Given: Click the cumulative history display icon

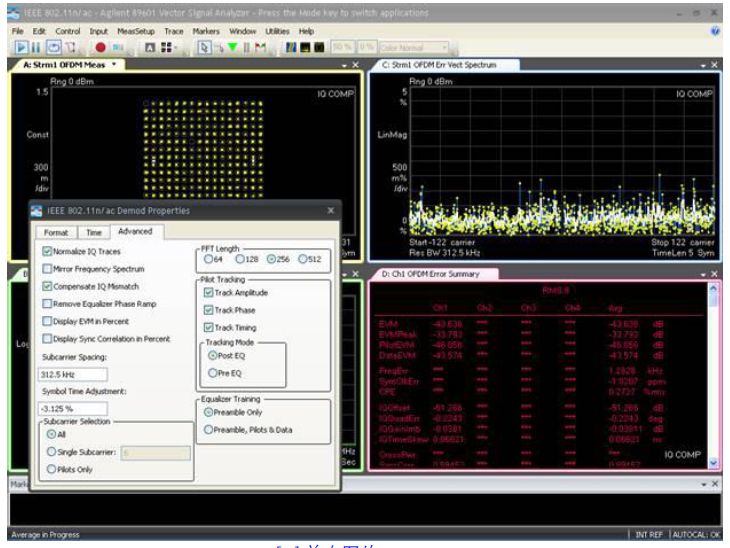Looking at the screenshot, I should pyautogui.click(x=319, y=47).
